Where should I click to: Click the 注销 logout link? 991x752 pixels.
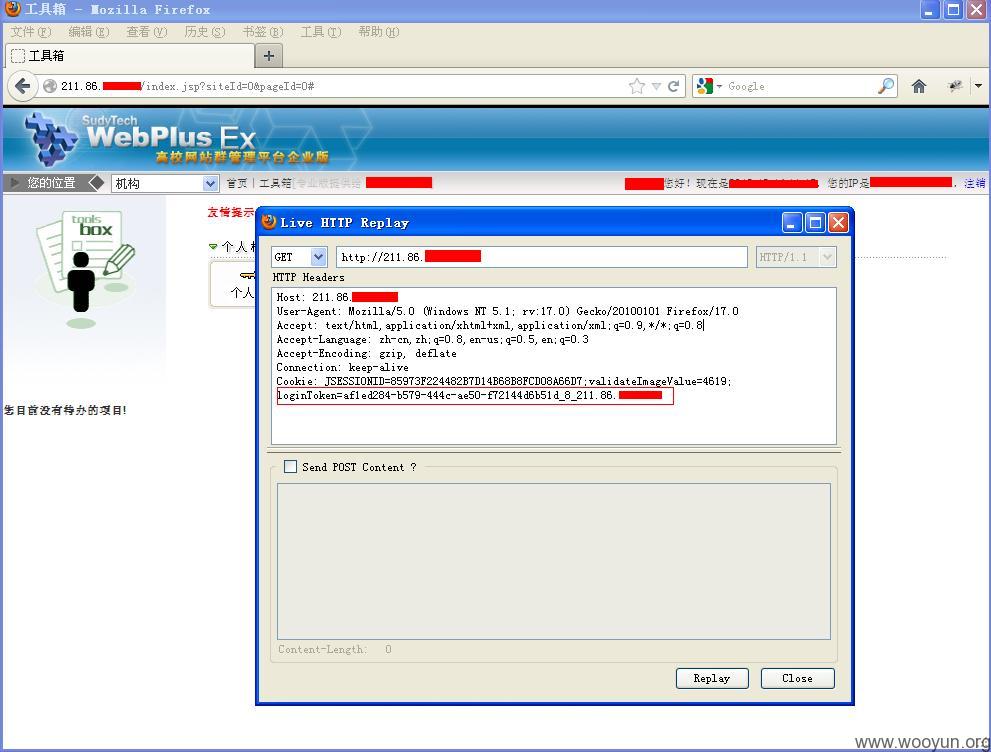coord(975,183)
